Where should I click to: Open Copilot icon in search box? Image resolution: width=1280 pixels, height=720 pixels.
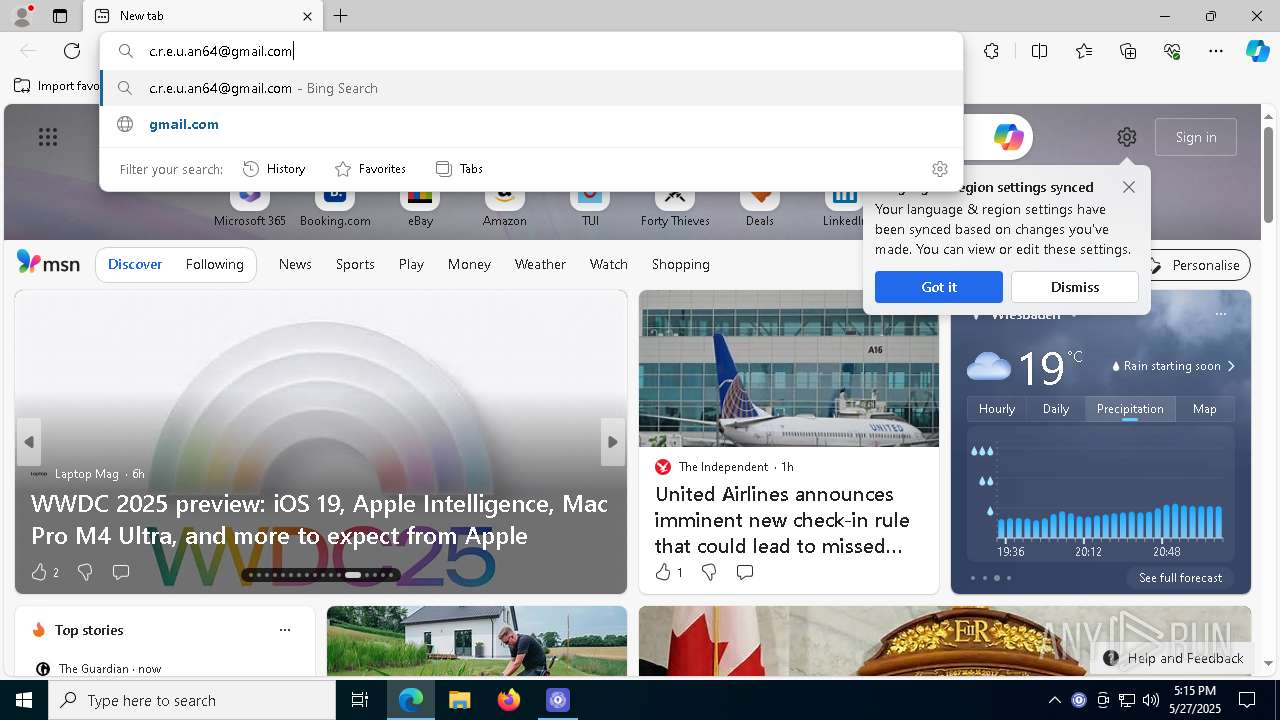click(x=1008, y=137)
